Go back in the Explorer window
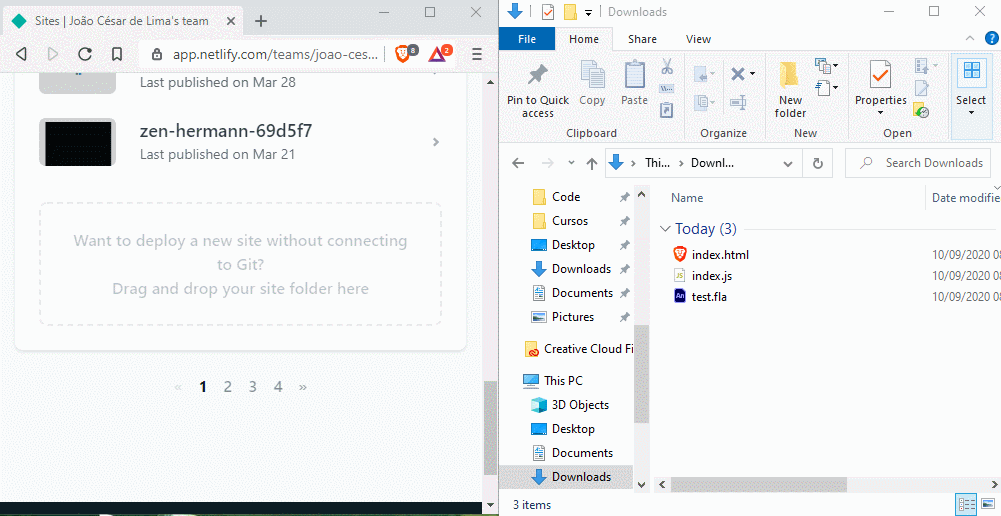The image size is (1001, 516). click(518, 163)
